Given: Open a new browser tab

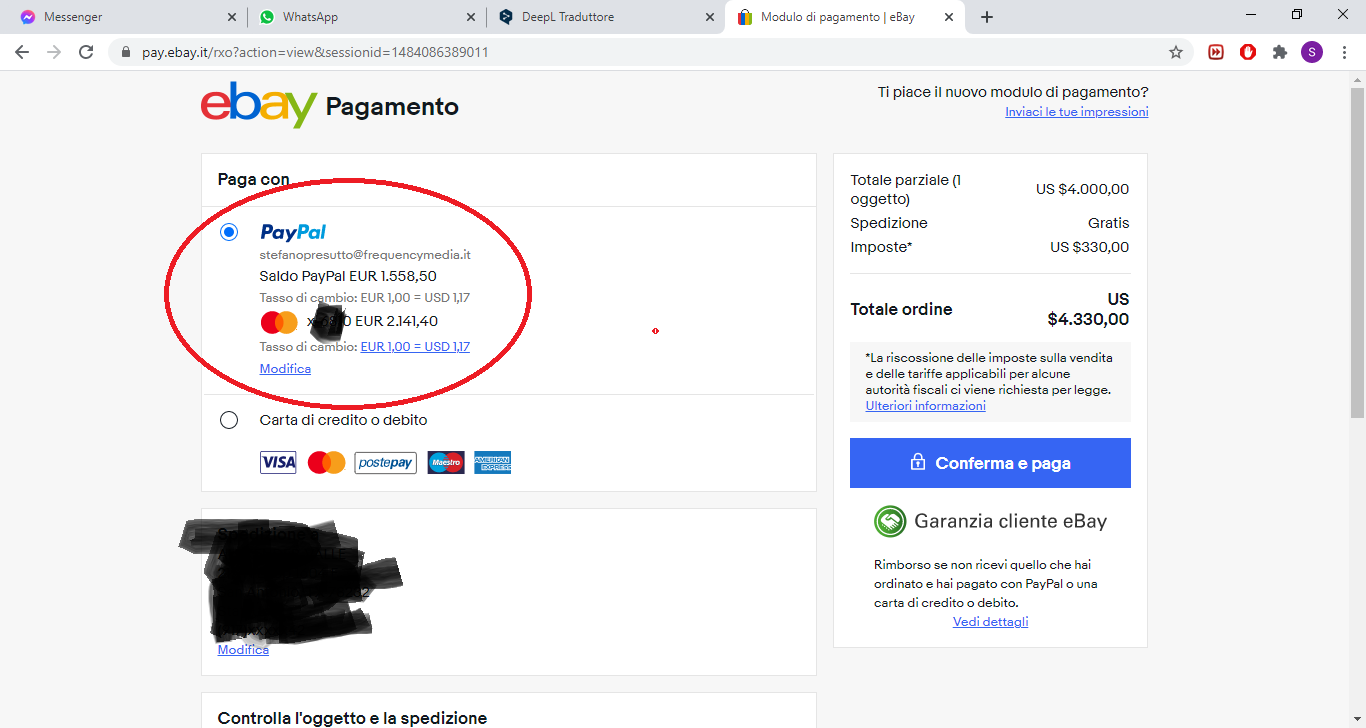Looking at the screenshot, I should (987, 17).
